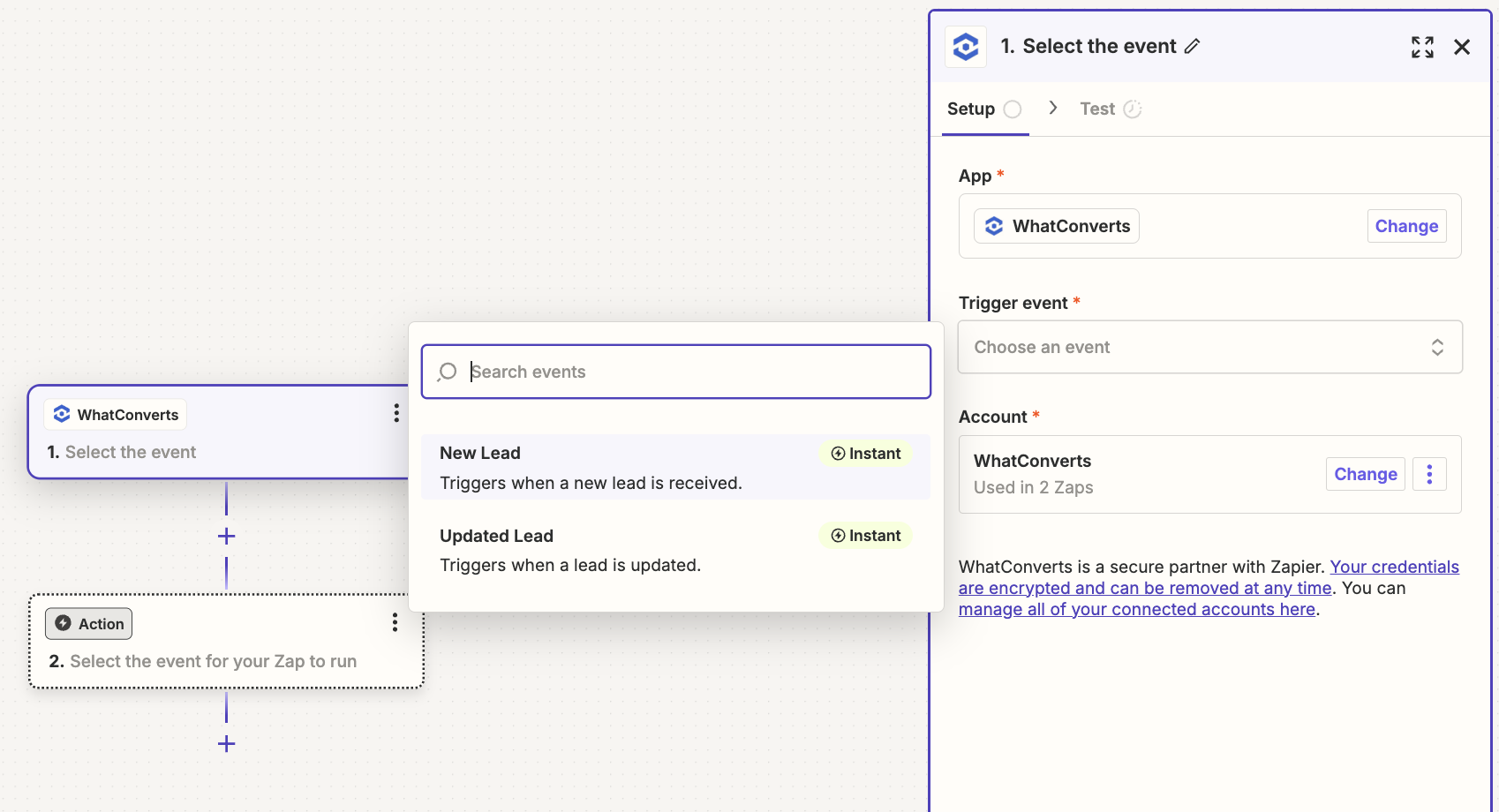Click '2. Select the event for your Zap to run'
Image resolution: width=1499 pixels, height=812 pixels.
[203, 661]
